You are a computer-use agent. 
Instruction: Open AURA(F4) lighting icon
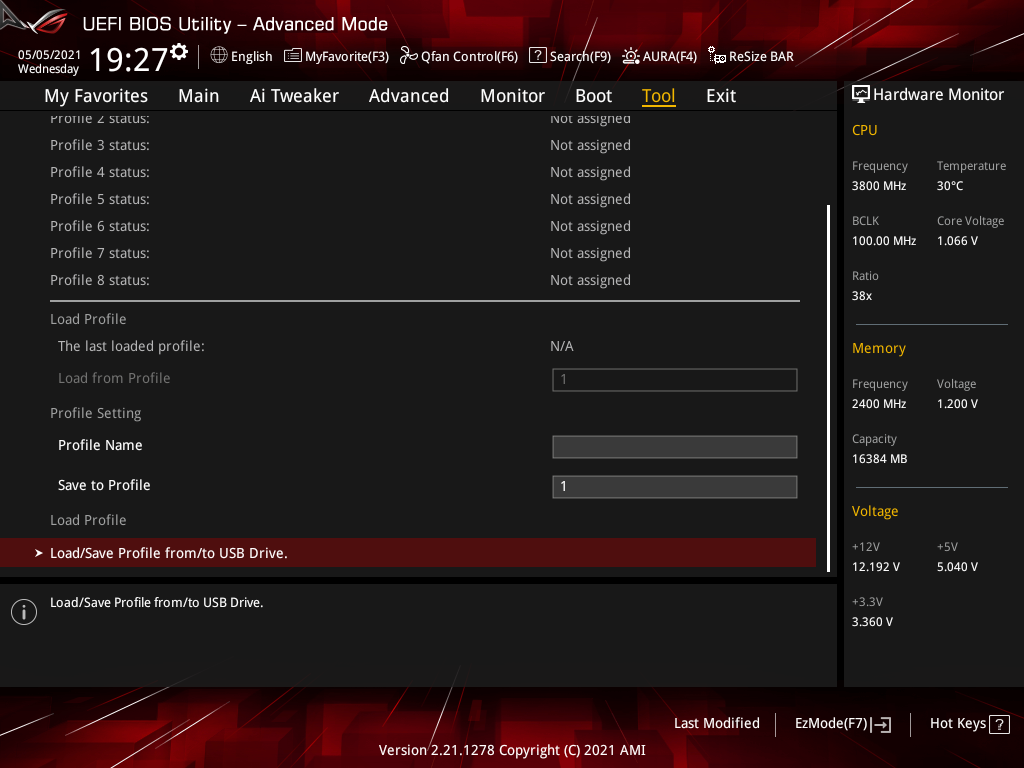[x=630, y=56]
